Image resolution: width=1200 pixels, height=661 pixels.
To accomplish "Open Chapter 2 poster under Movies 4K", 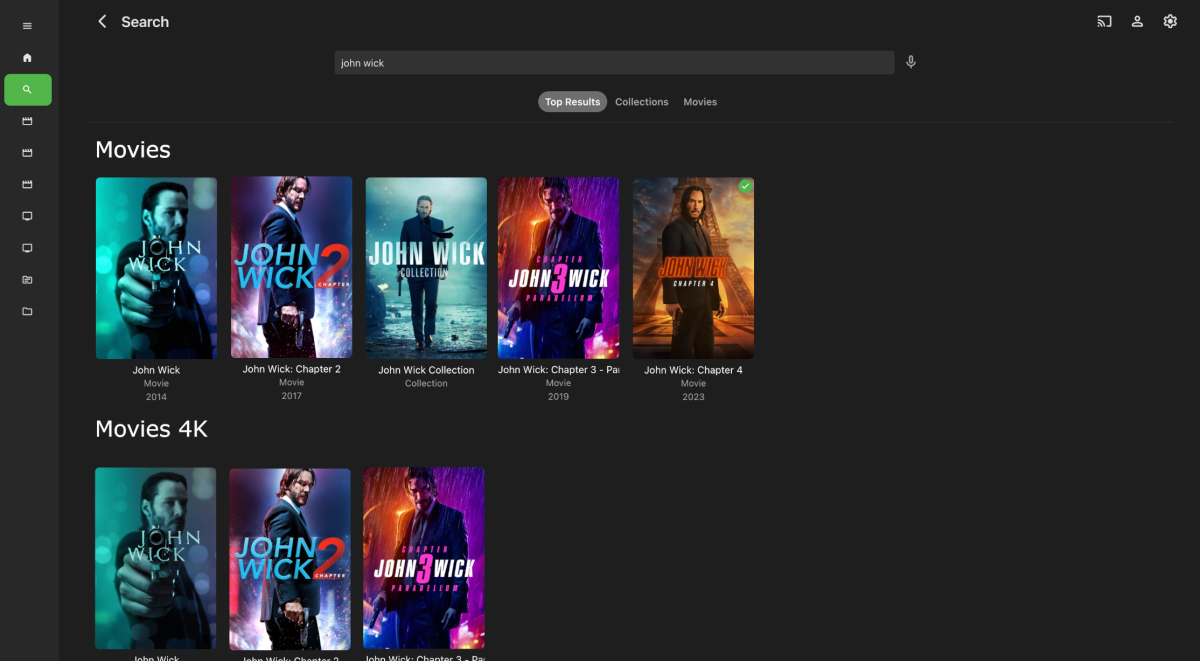I will (x=290, y=558).
